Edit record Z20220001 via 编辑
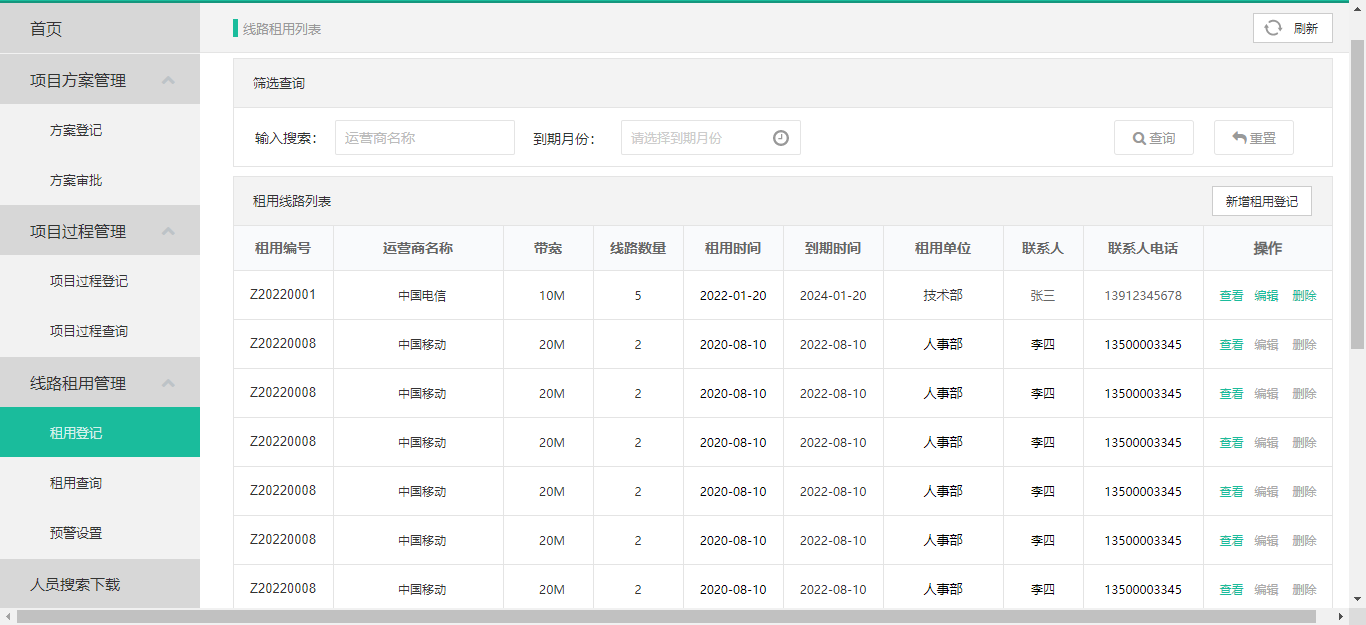1366x625 pixels. [x=1266, y=296]
